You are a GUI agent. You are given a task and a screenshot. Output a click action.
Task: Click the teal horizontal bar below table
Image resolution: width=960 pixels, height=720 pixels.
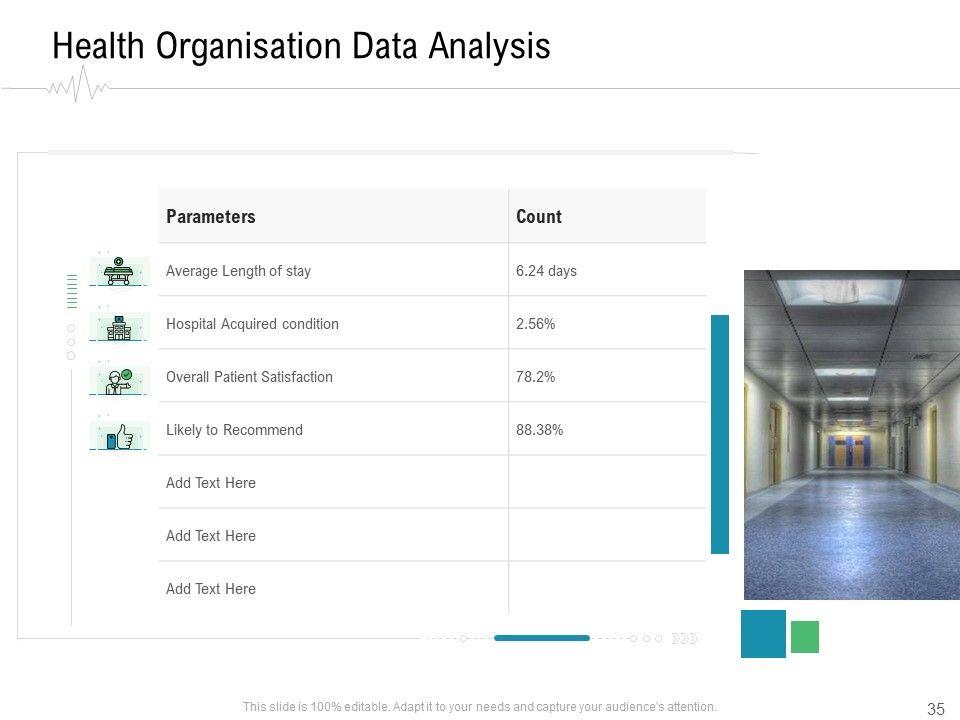click(541, 638)
